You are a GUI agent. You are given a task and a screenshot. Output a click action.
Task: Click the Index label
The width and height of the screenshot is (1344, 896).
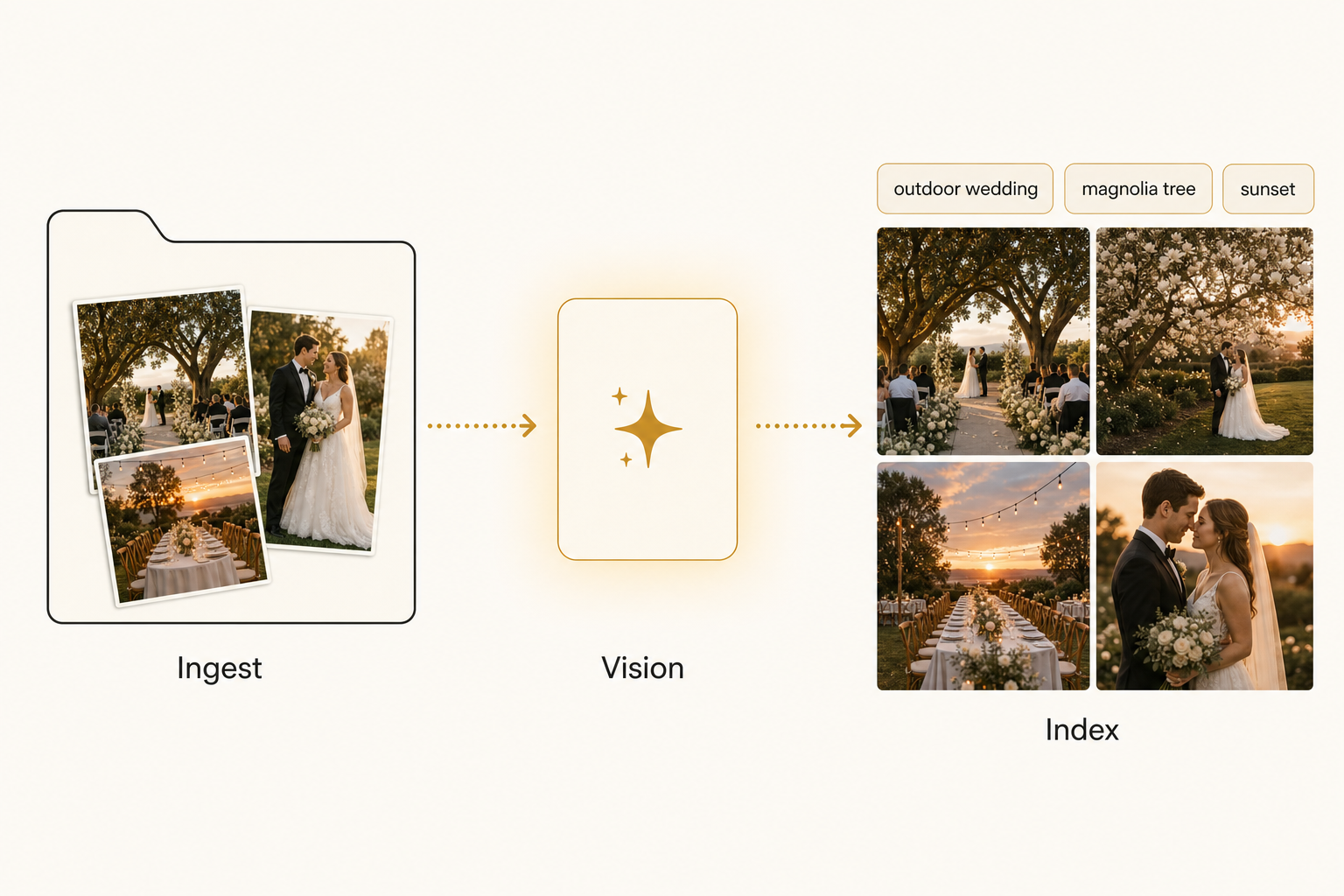1081,730
